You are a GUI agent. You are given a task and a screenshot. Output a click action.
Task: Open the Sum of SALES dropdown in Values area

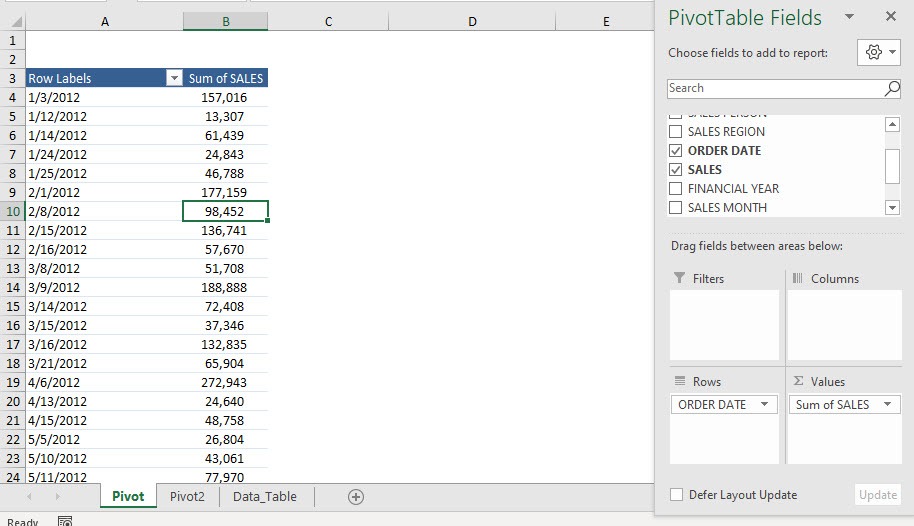887,404
